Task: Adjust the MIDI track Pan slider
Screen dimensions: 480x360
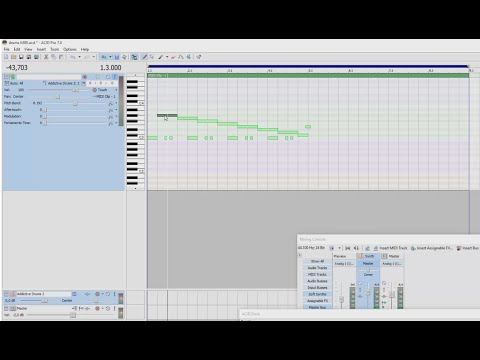Action: [x=58, y=97]
